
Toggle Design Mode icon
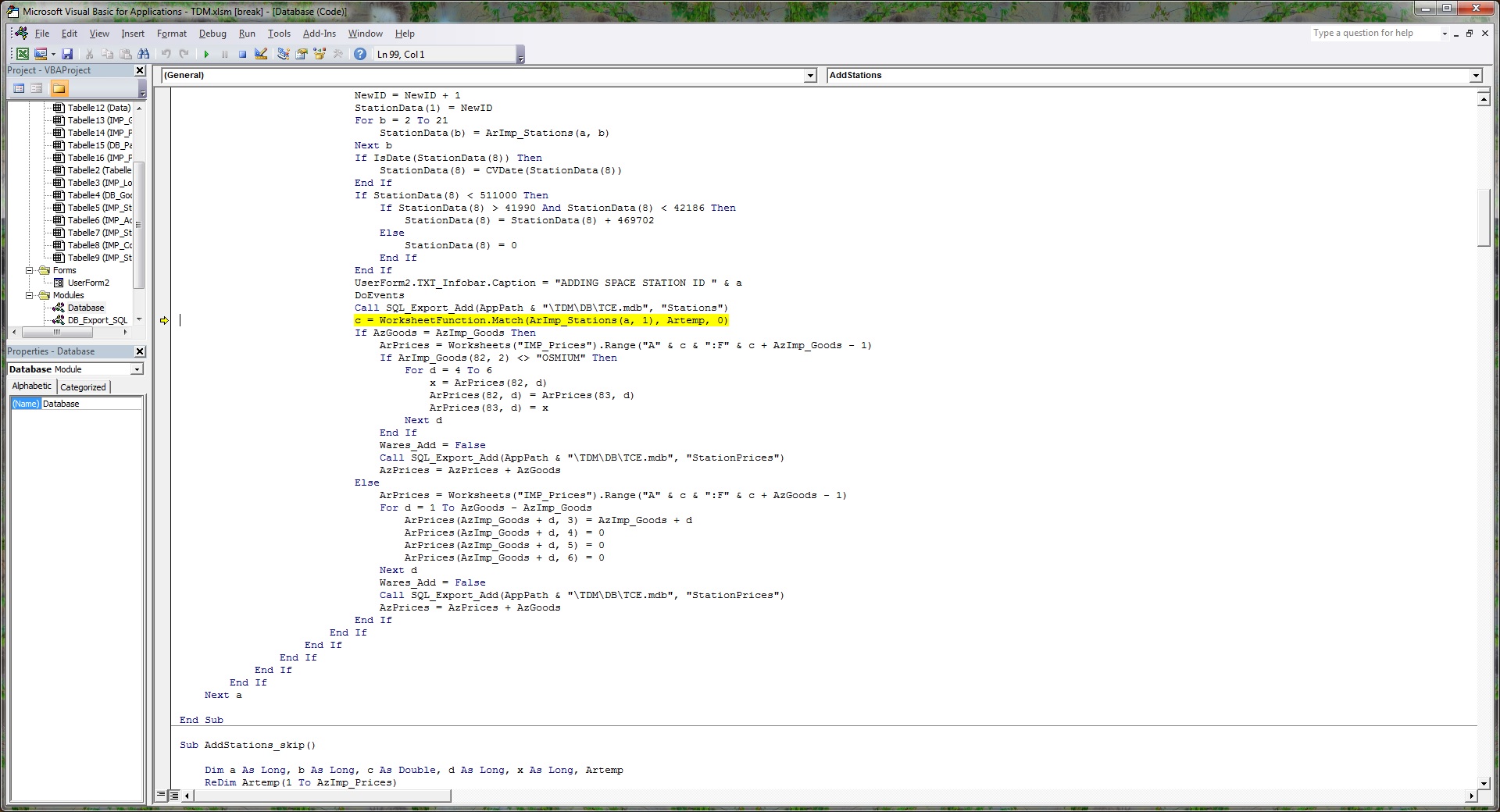[261, 54]
